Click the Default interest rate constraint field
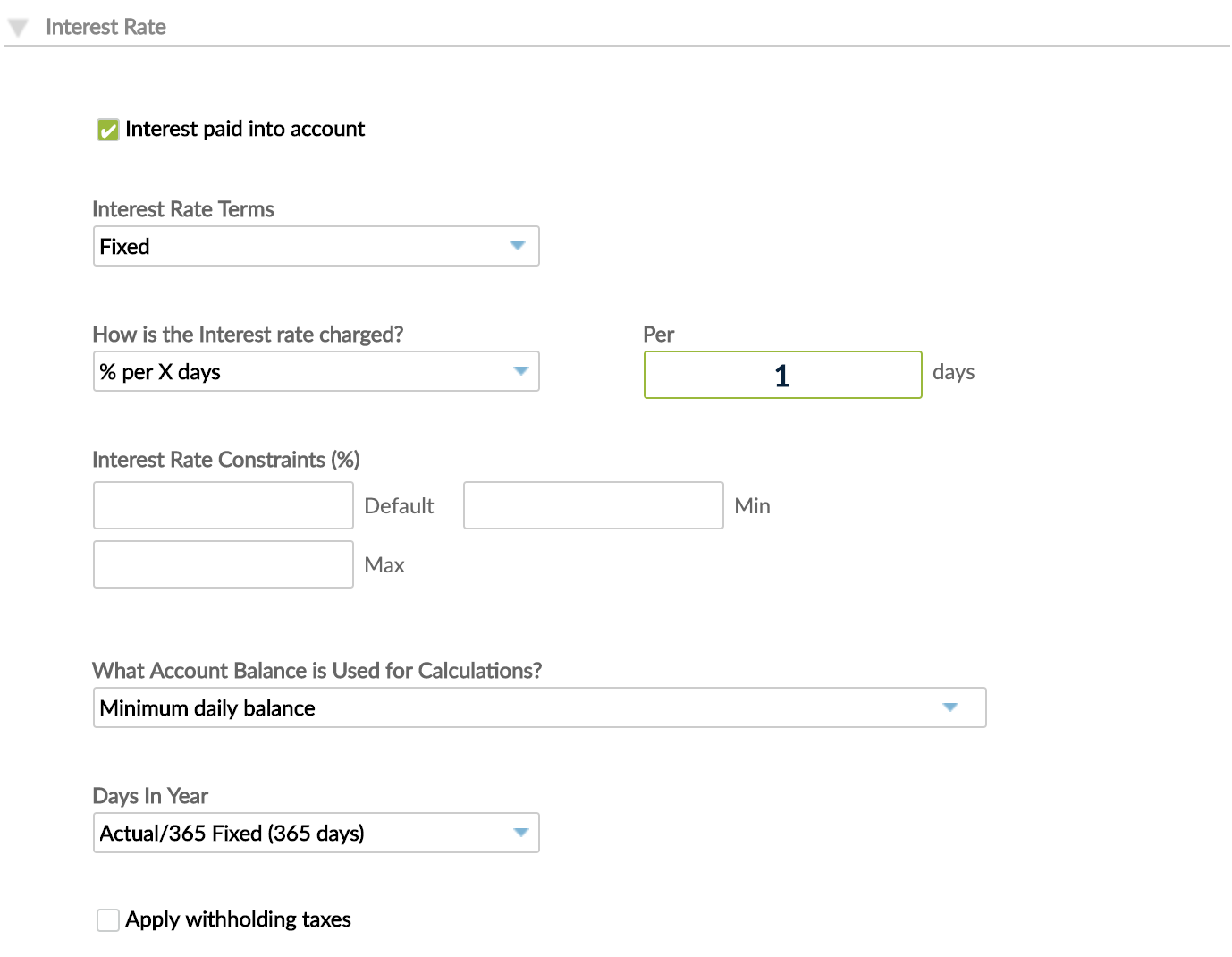 (223, 505)
